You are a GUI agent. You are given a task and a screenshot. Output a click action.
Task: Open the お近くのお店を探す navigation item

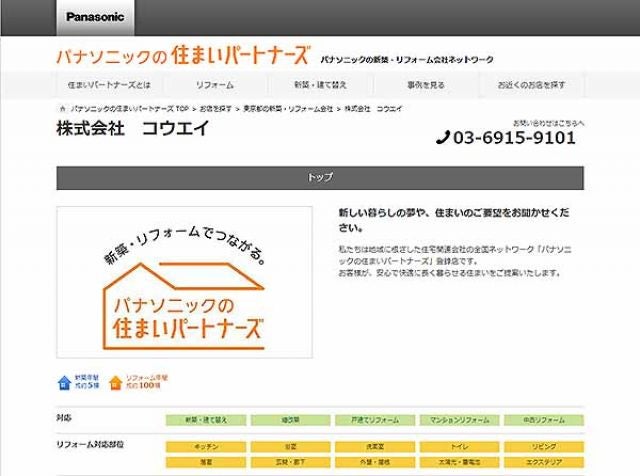(x=531, y=85)
